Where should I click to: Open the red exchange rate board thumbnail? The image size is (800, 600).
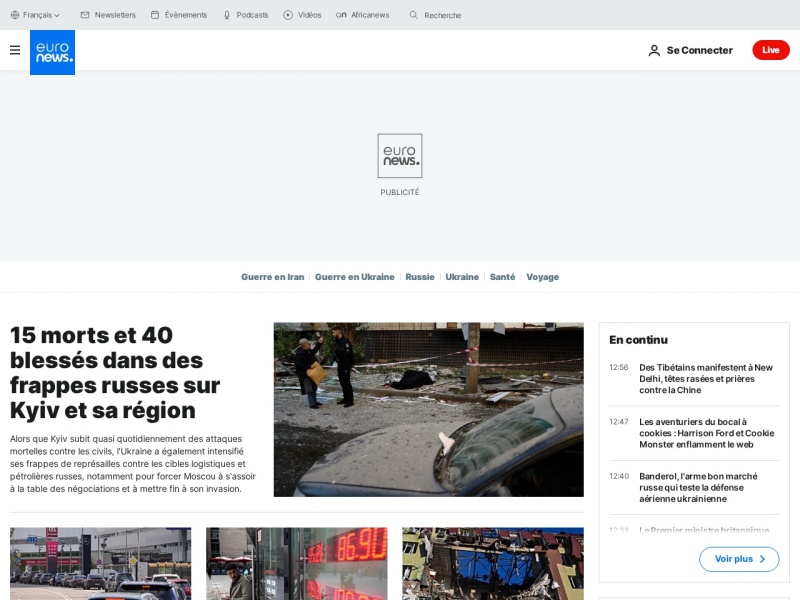coord(296,564)
